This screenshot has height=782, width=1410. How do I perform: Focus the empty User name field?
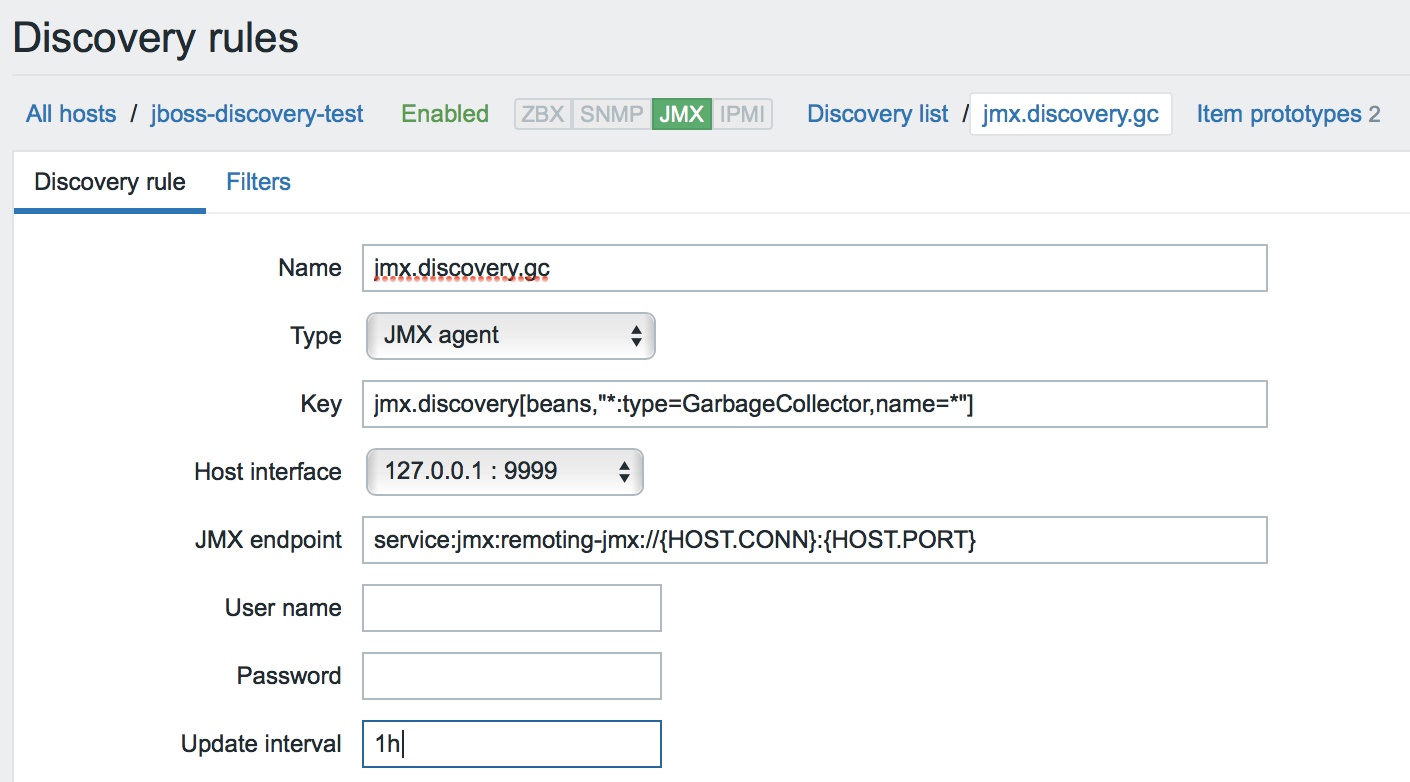pyautogui.click(x=511, y=607)
